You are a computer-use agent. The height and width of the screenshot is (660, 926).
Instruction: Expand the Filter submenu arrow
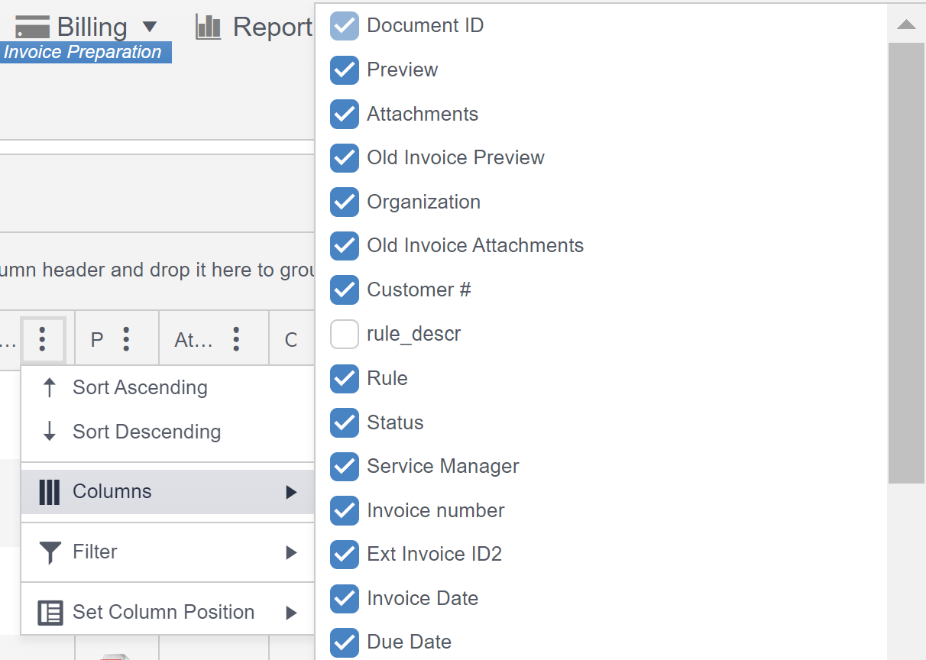tap(291, 552)
